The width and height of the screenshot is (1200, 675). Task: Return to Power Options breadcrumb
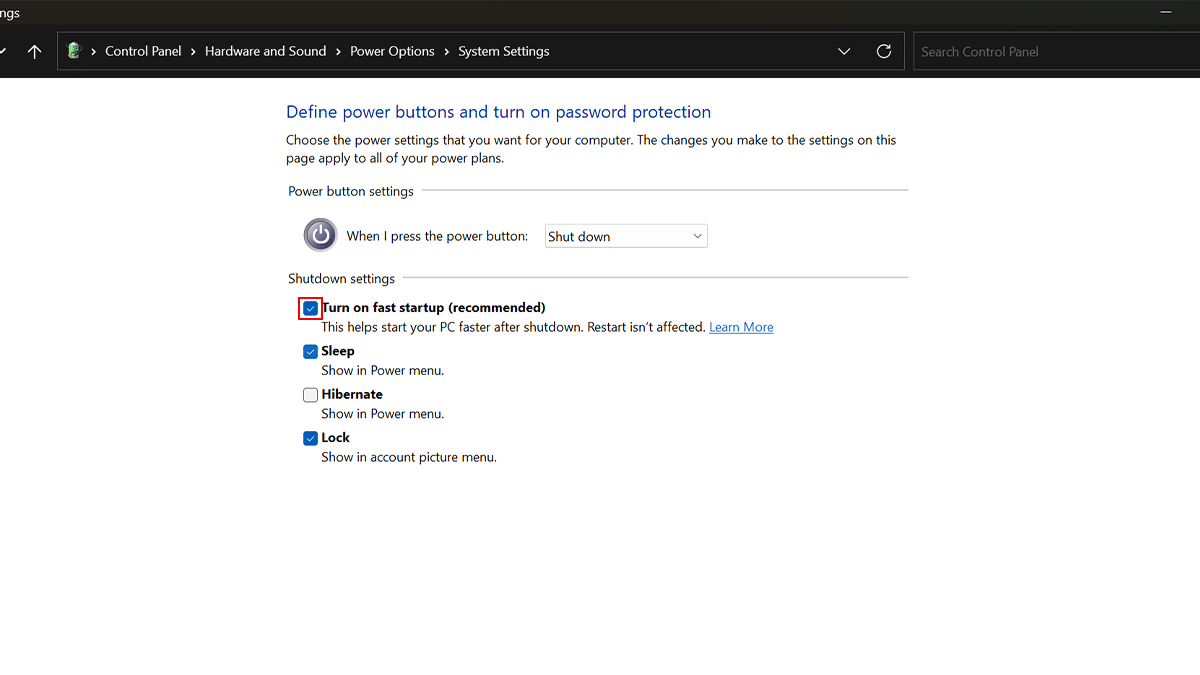[392, 52]
